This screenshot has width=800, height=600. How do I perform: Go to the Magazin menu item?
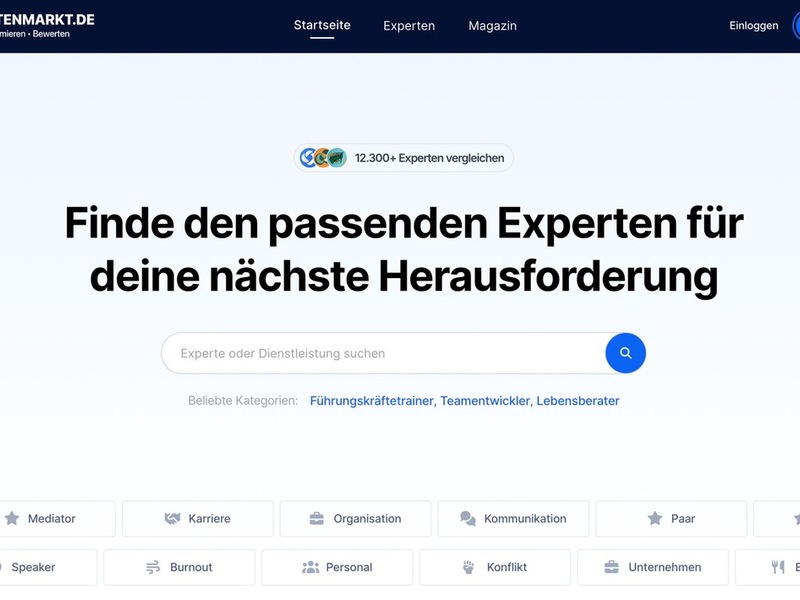pos(492,26)
